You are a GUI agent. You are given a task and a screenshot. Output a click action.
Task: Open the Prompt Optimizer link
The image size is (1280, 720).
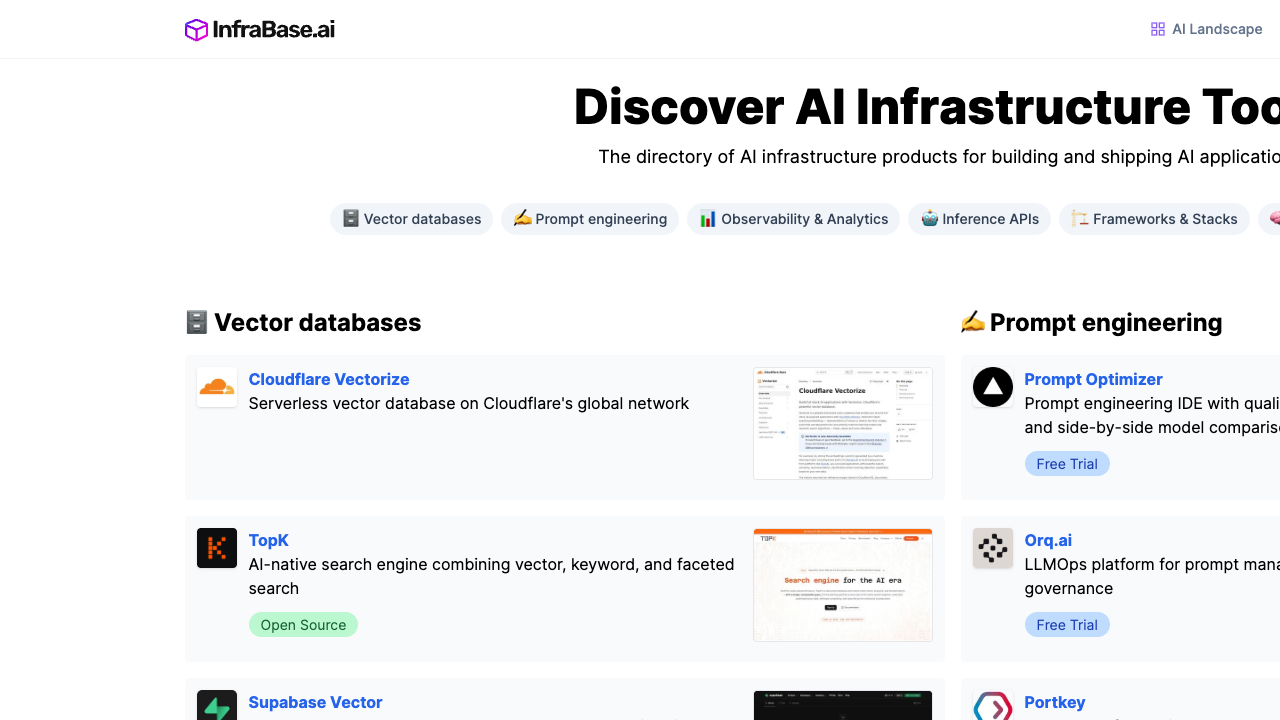coord(1093,379)
